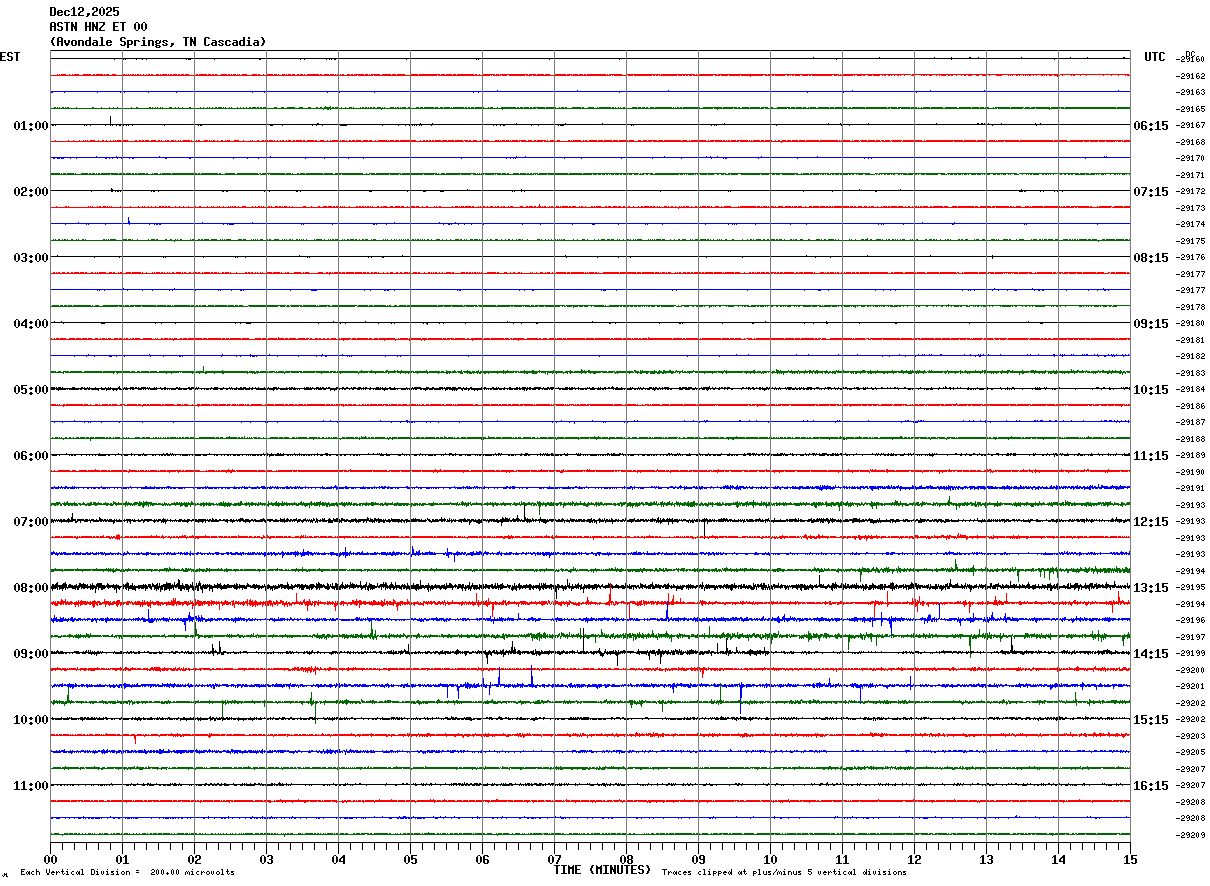Screen dimensions: 1210x886
Task: Click the date header "Dec12,2025"
Action: coord(84,12)
